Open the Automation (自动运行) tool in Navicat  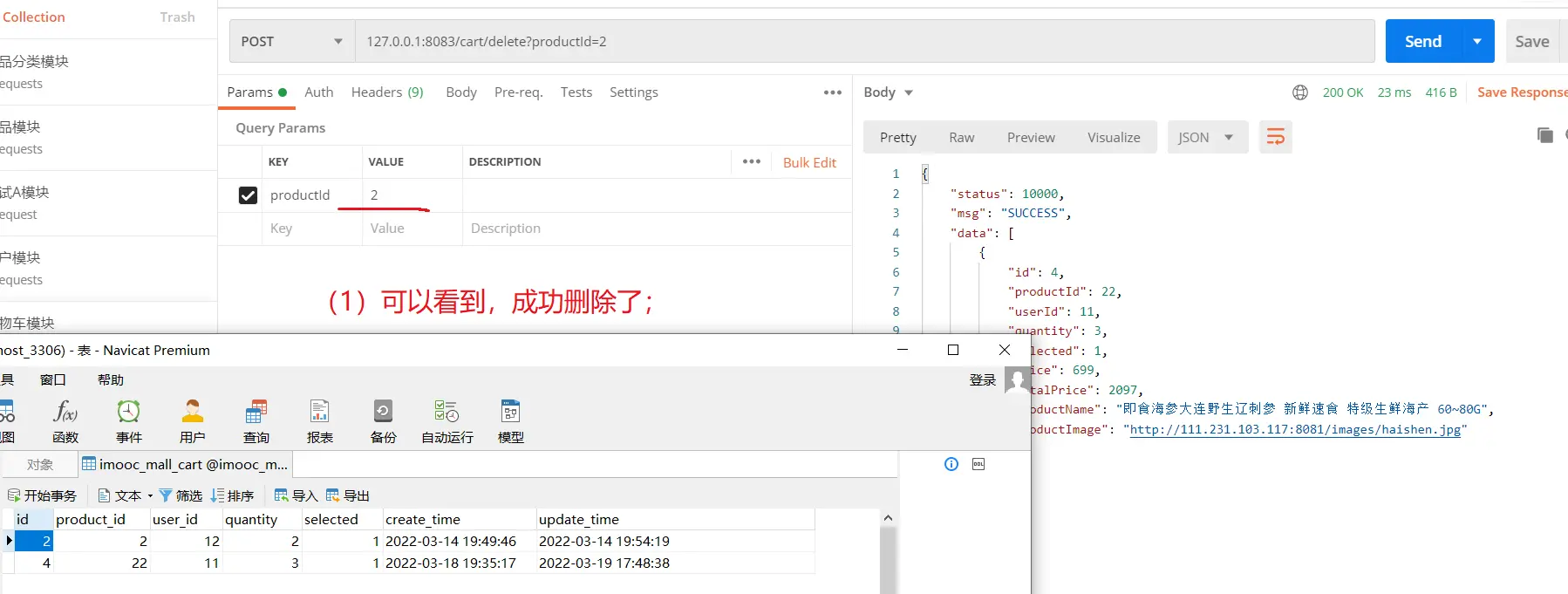tap(447, 421)
